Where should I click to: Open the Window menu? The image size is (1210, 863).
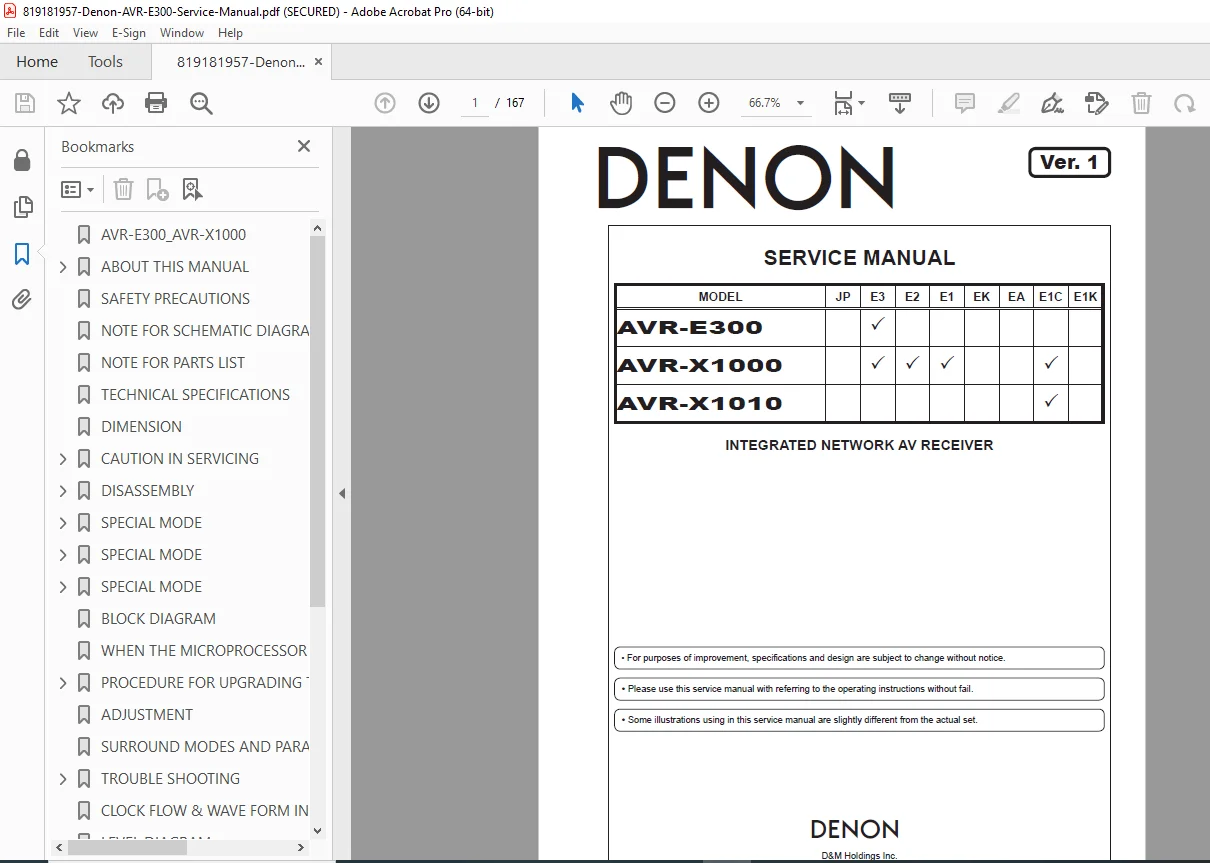pyautogui.click(x=182, y=33)
